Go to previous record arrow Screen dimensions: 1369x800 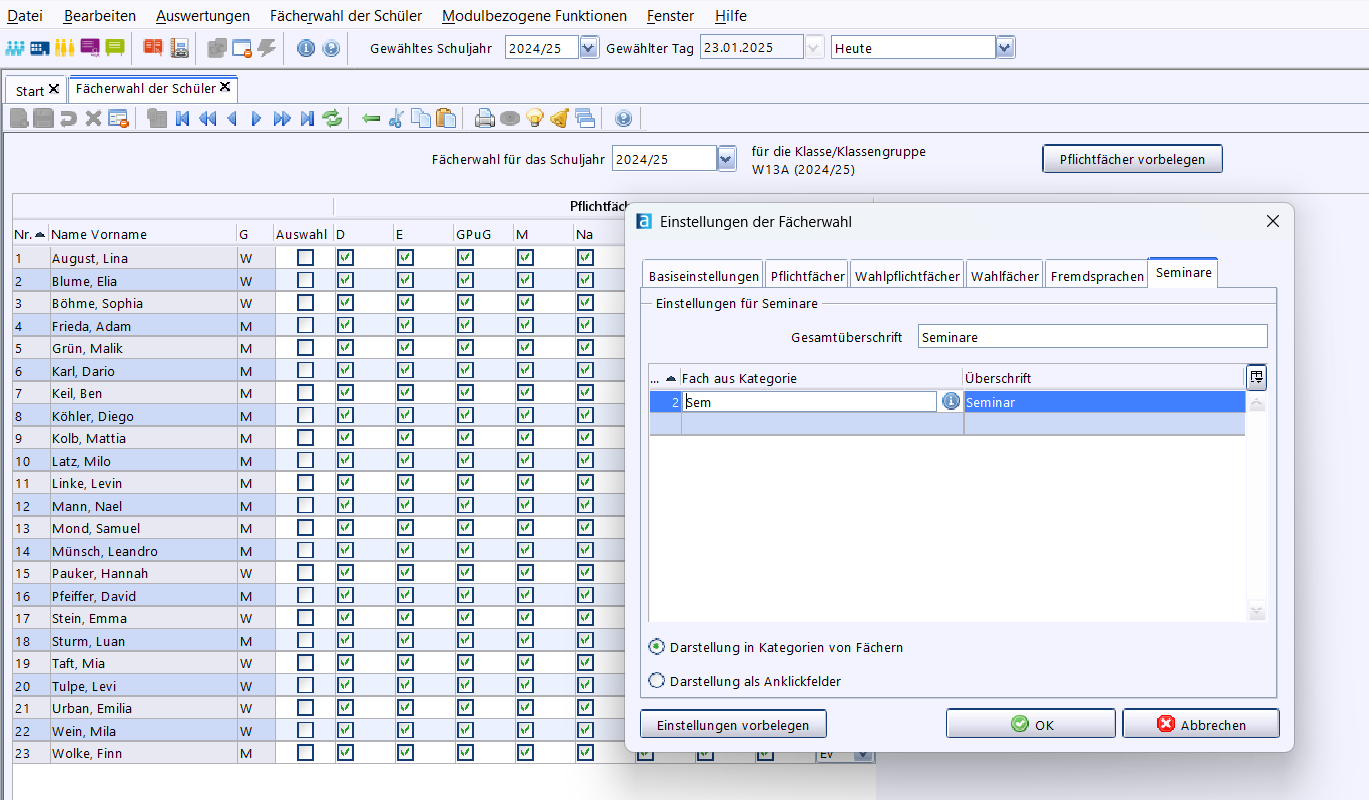[232, 119]
